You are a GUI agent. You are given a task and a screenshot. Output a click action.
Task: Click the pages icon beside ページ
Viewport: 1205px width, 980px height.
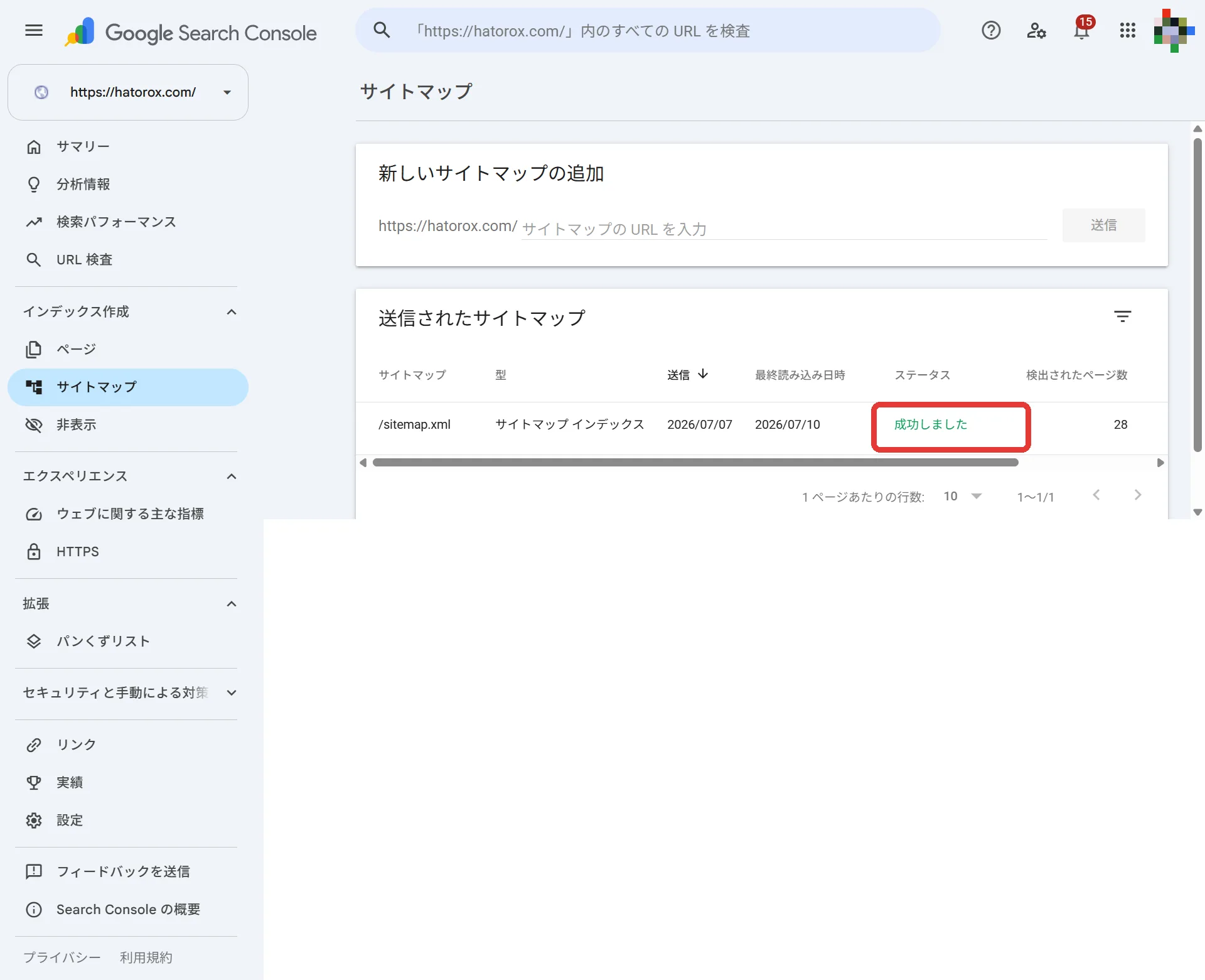pyautogui.click(x=34, y=349)
